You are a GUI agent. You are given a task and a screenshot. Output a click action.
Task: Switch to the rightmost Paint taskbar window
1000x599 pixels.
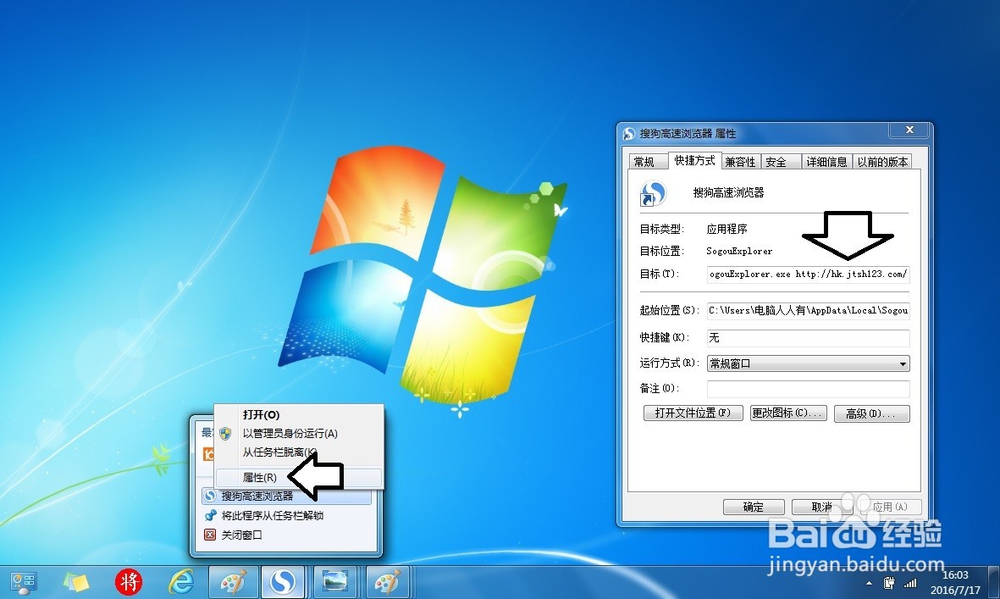[387, 582]
